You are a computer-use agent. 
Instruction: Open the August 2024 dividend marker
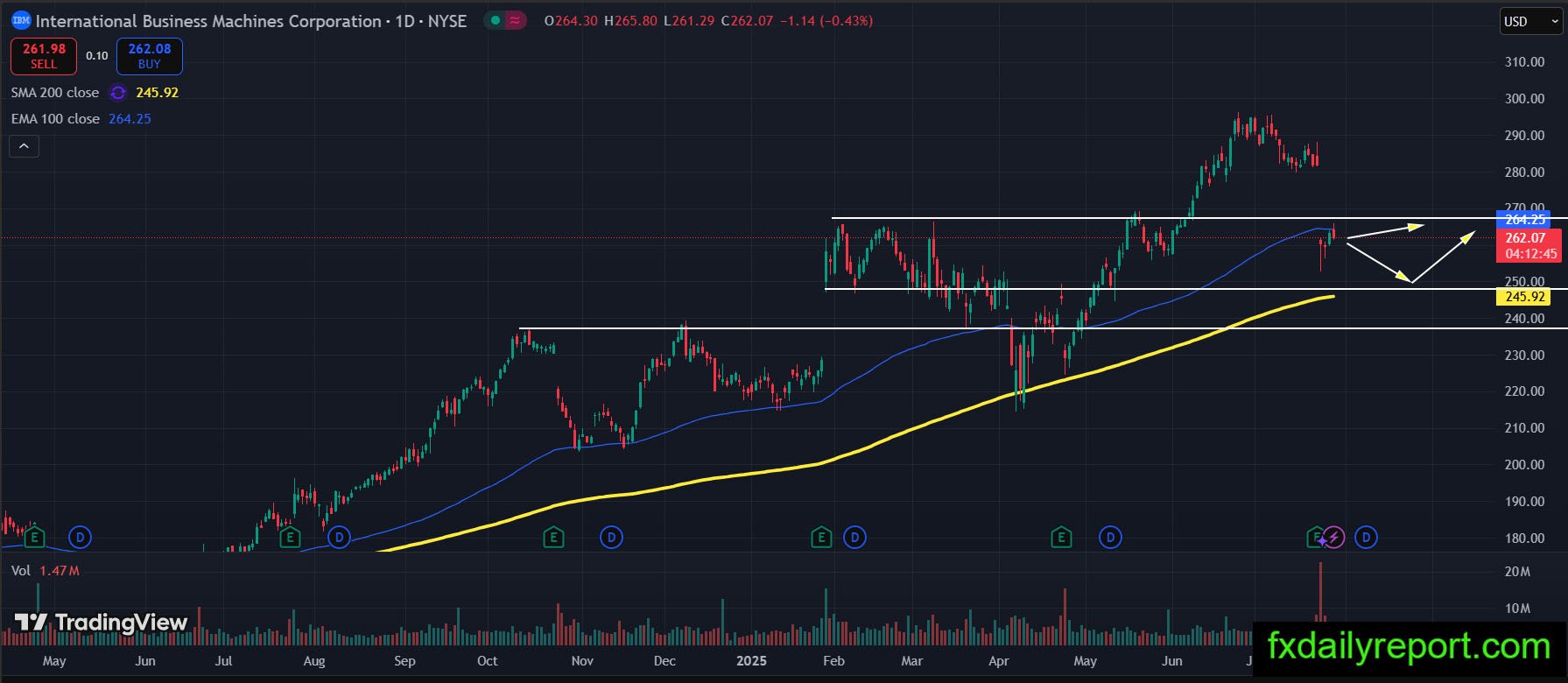click(339, 537)
